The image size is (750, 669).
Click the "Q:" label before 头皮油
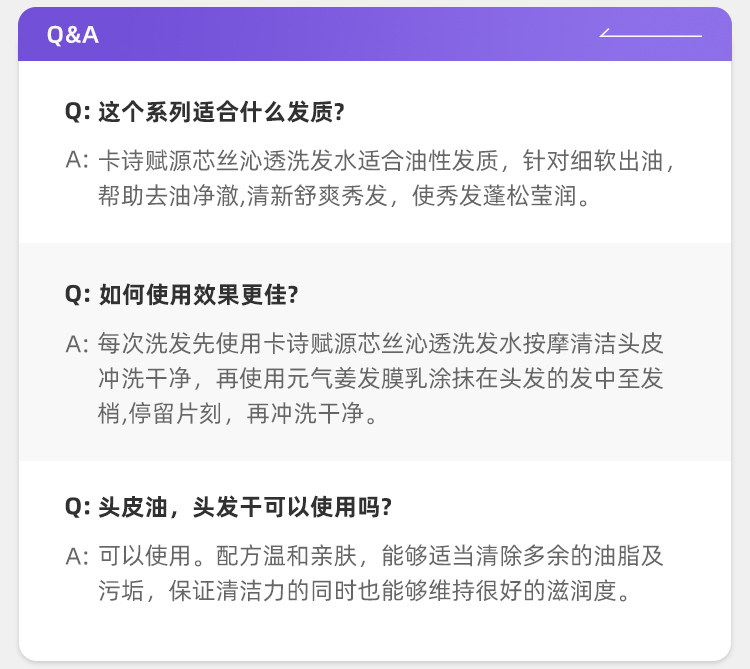pos(78,507)
